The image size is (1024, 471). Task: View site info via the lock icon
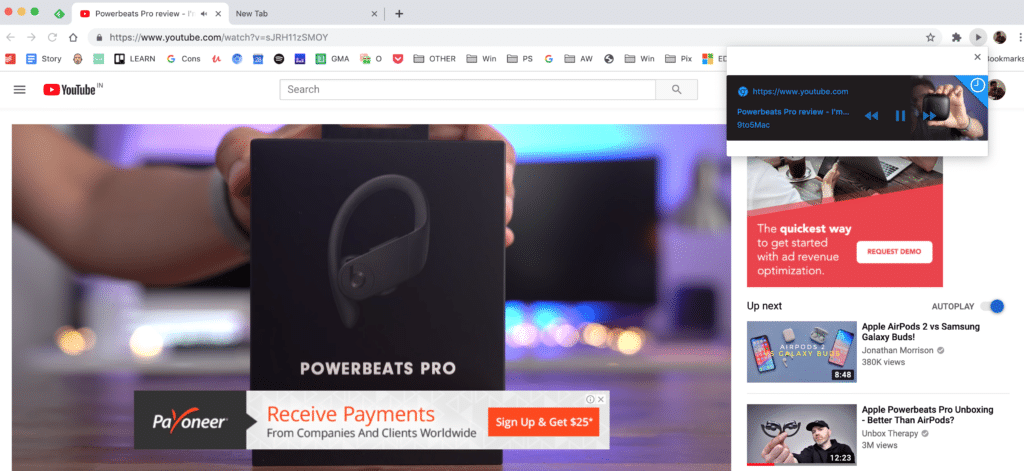100,37
